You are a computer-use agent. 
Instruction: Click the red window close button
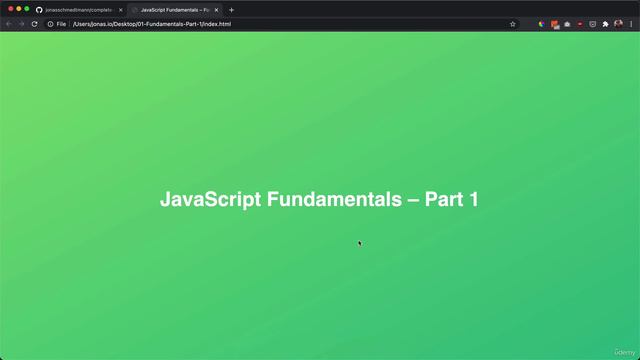[11, 9]
